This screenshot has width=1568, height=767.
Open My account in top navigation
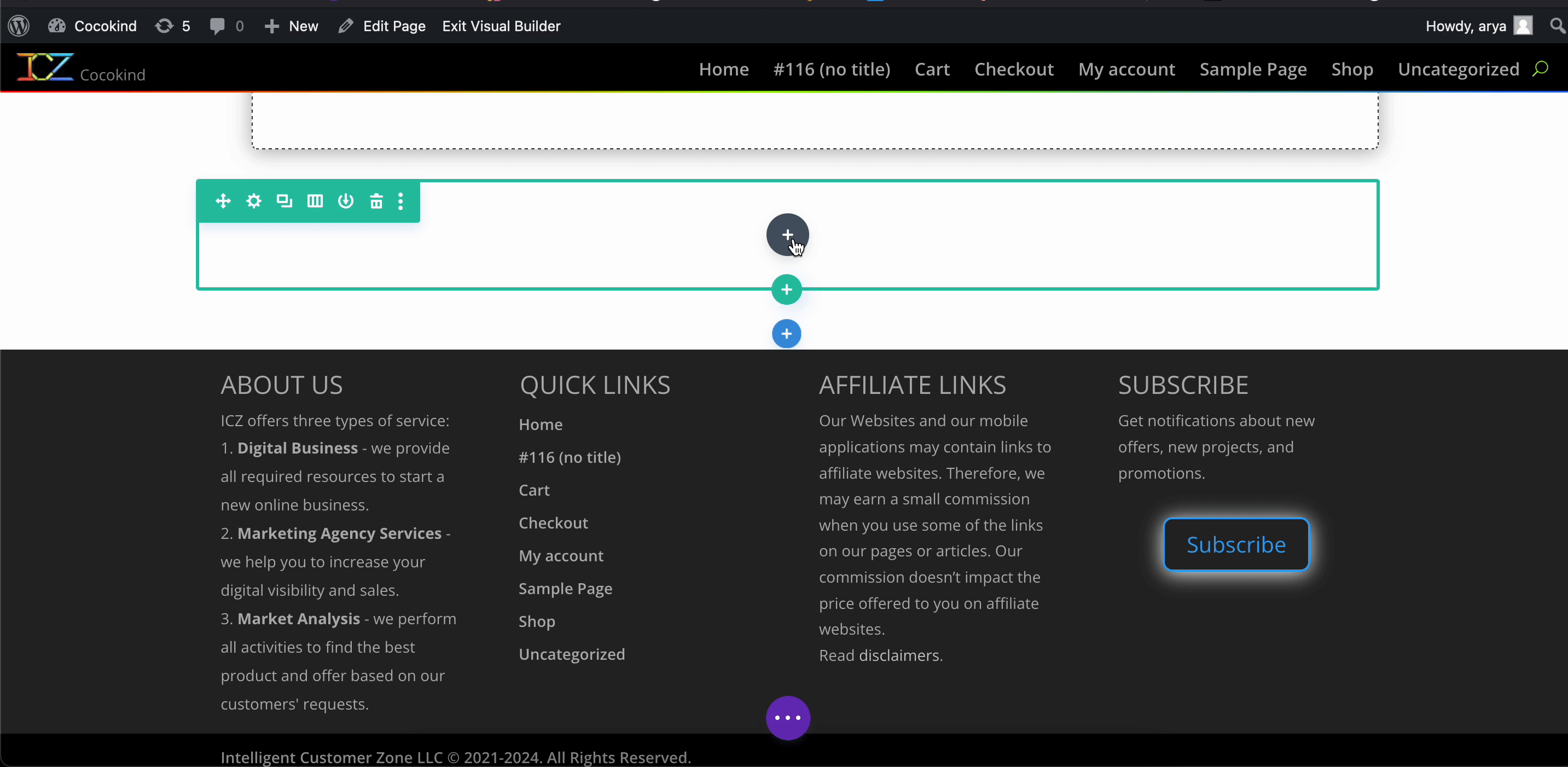1126,69
